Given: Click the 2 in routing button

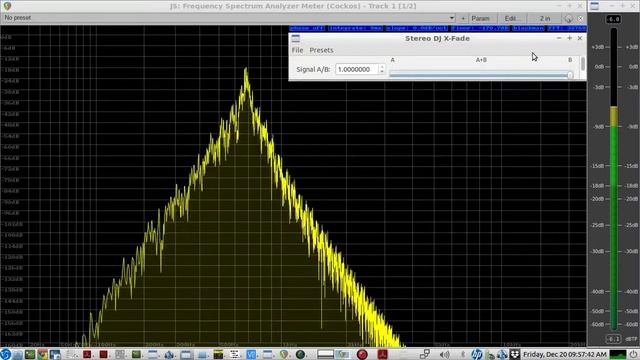Looking at the screenshot, I should (545, 18).
